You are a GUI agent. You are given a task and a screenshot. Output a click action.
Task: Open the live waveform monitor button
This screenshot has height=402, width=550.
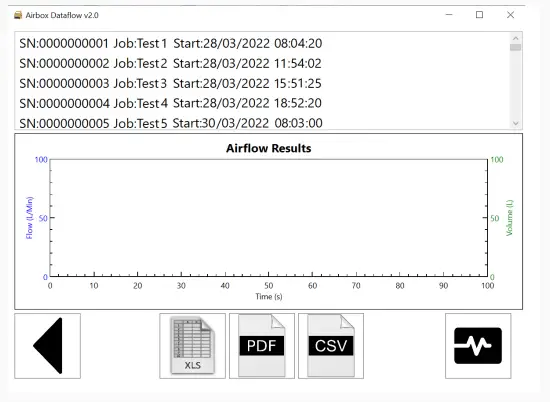[478, 346]
